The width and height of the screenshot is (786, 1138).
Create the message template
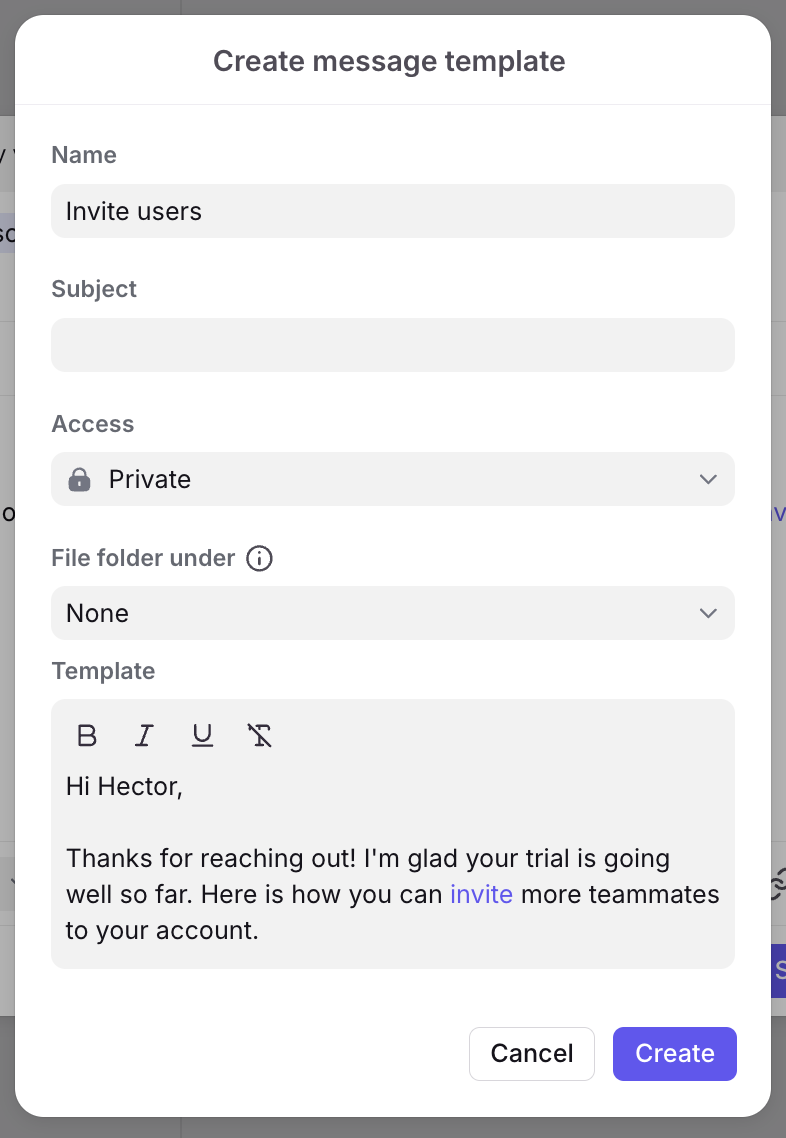(675, 1053)
